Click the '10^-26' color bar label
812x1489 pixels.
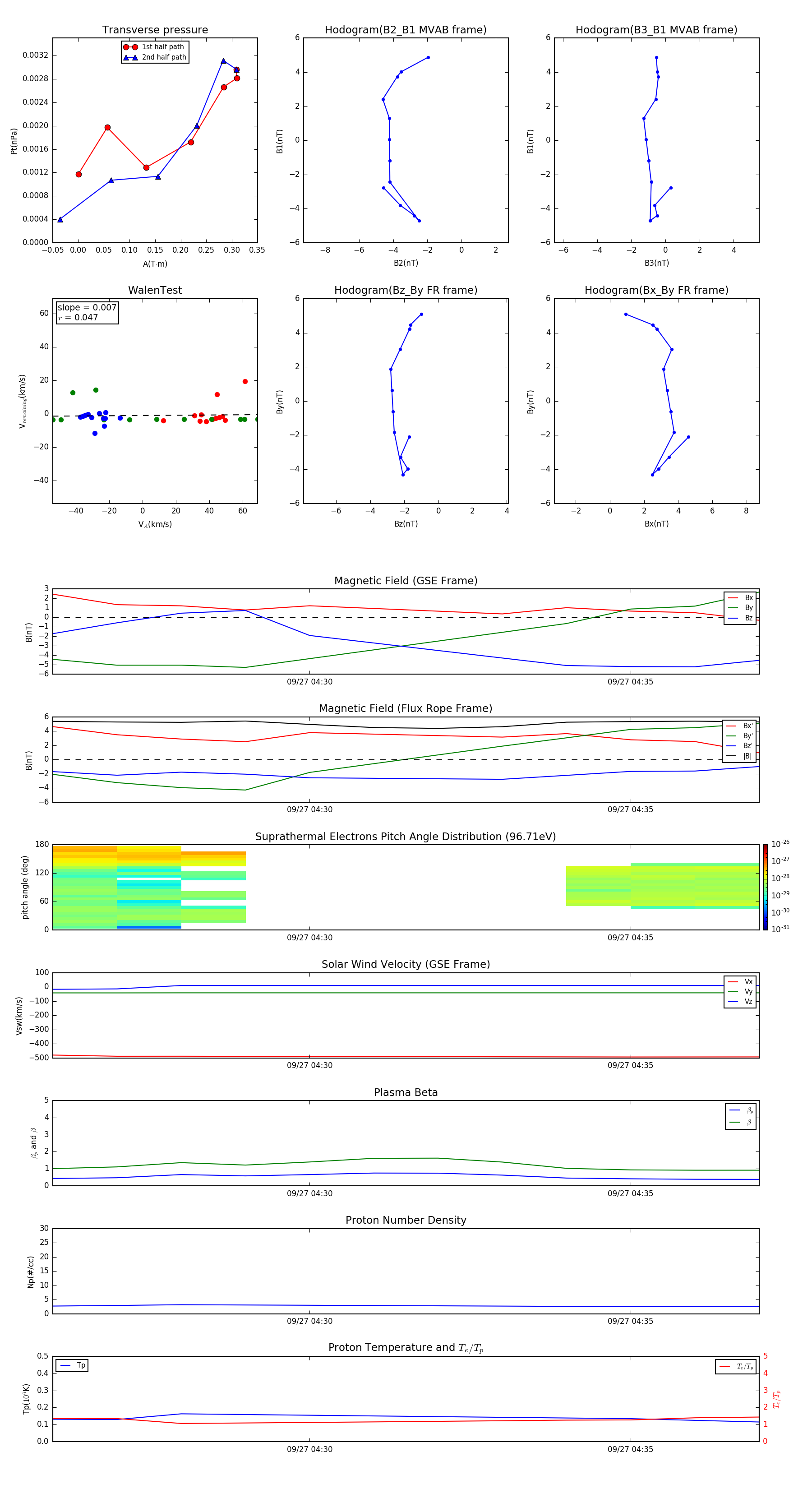click(780, 844)
